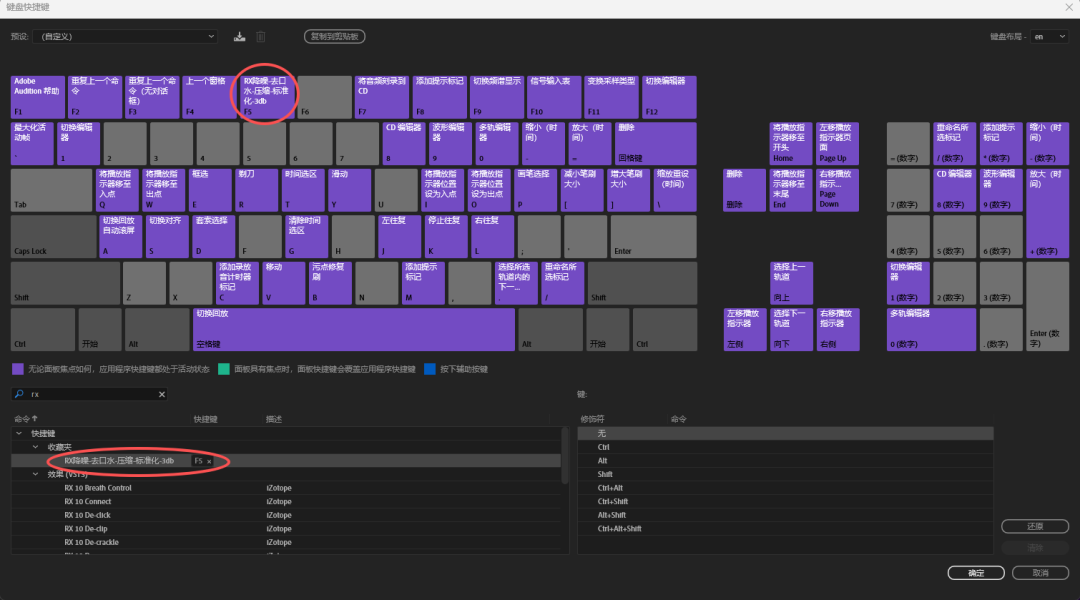Click the F7 将音频刻录到 CD key
Viewport: 1080px width, 600px height.
tap(382, 97)
